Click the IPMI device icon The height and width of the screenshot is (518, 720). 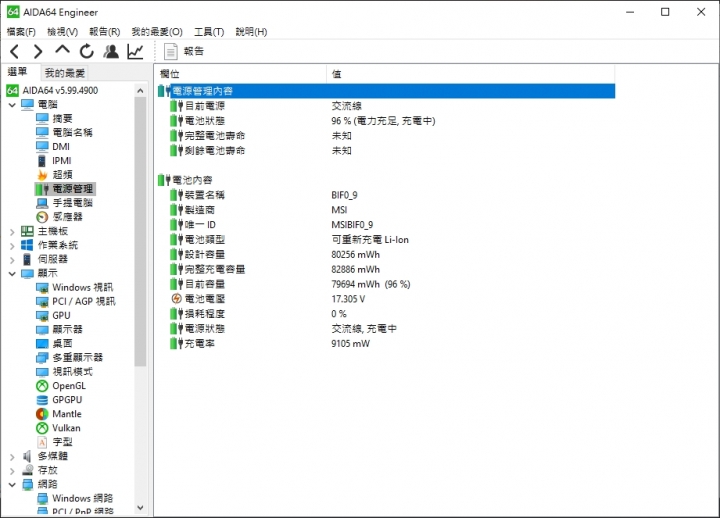click(x=42, y=161)
